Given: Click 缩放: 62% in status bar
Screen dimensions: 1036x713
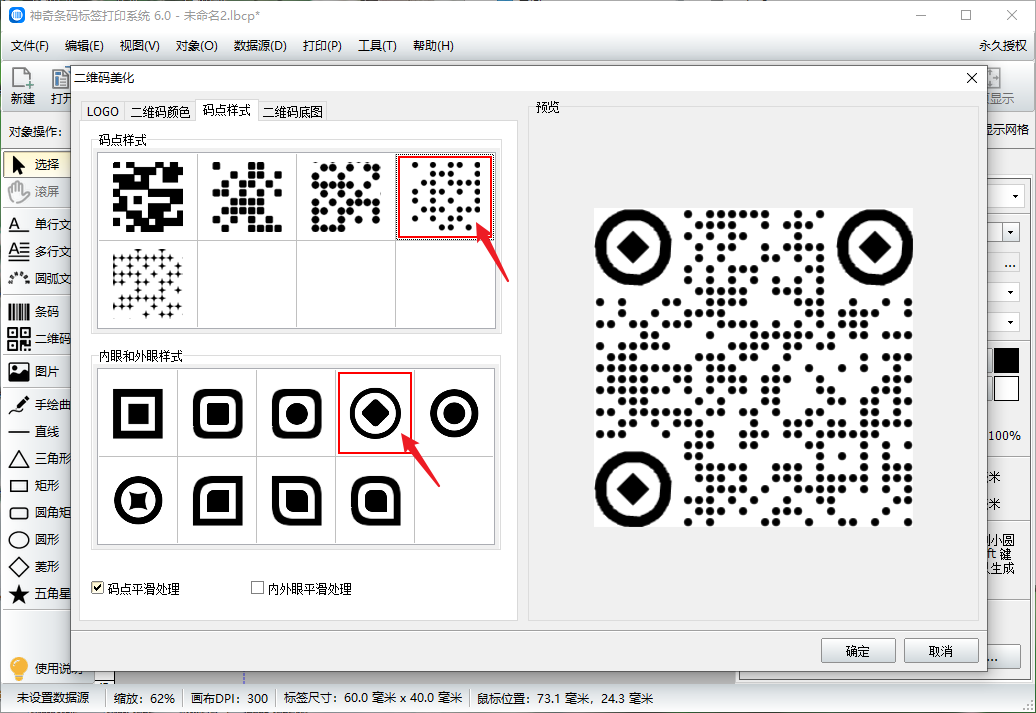Looking at the screenshot, I should point(144,698).
